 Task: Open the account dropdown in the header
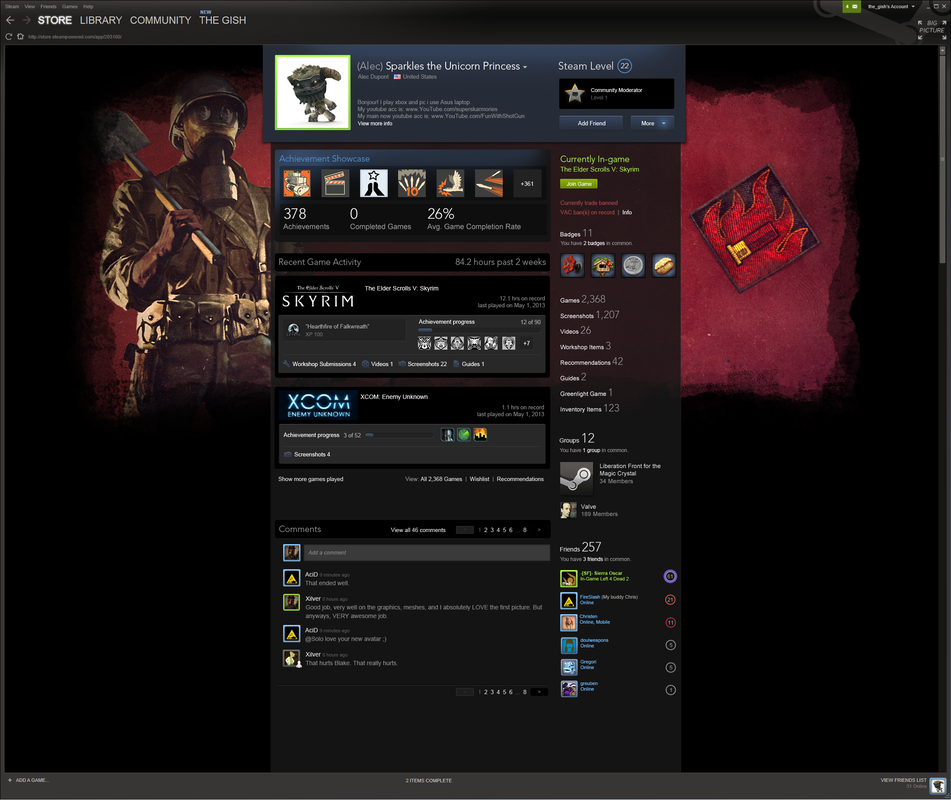tap(888, 6)
